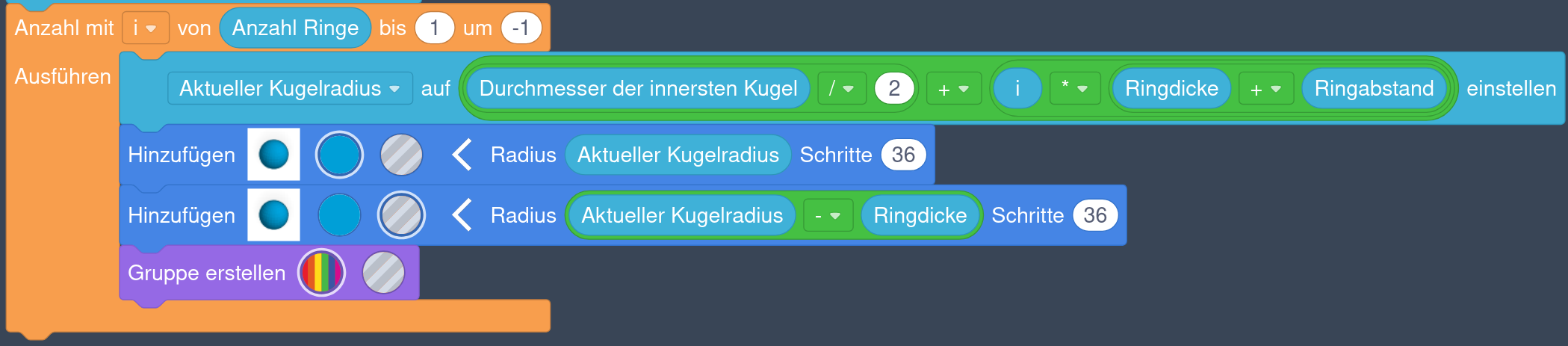Open the division operator dropdown
This screenshot has height=346, width=1568.
click(x=841, y=89)
